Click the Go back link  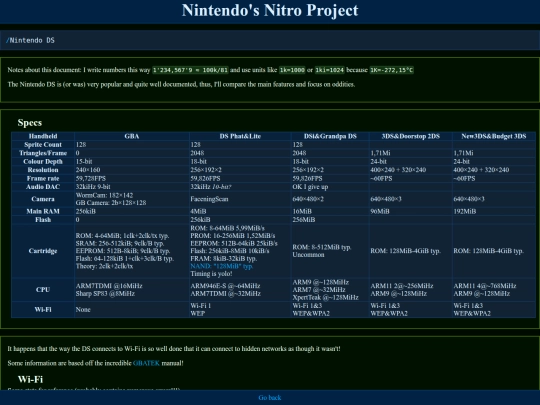[270, 397]
